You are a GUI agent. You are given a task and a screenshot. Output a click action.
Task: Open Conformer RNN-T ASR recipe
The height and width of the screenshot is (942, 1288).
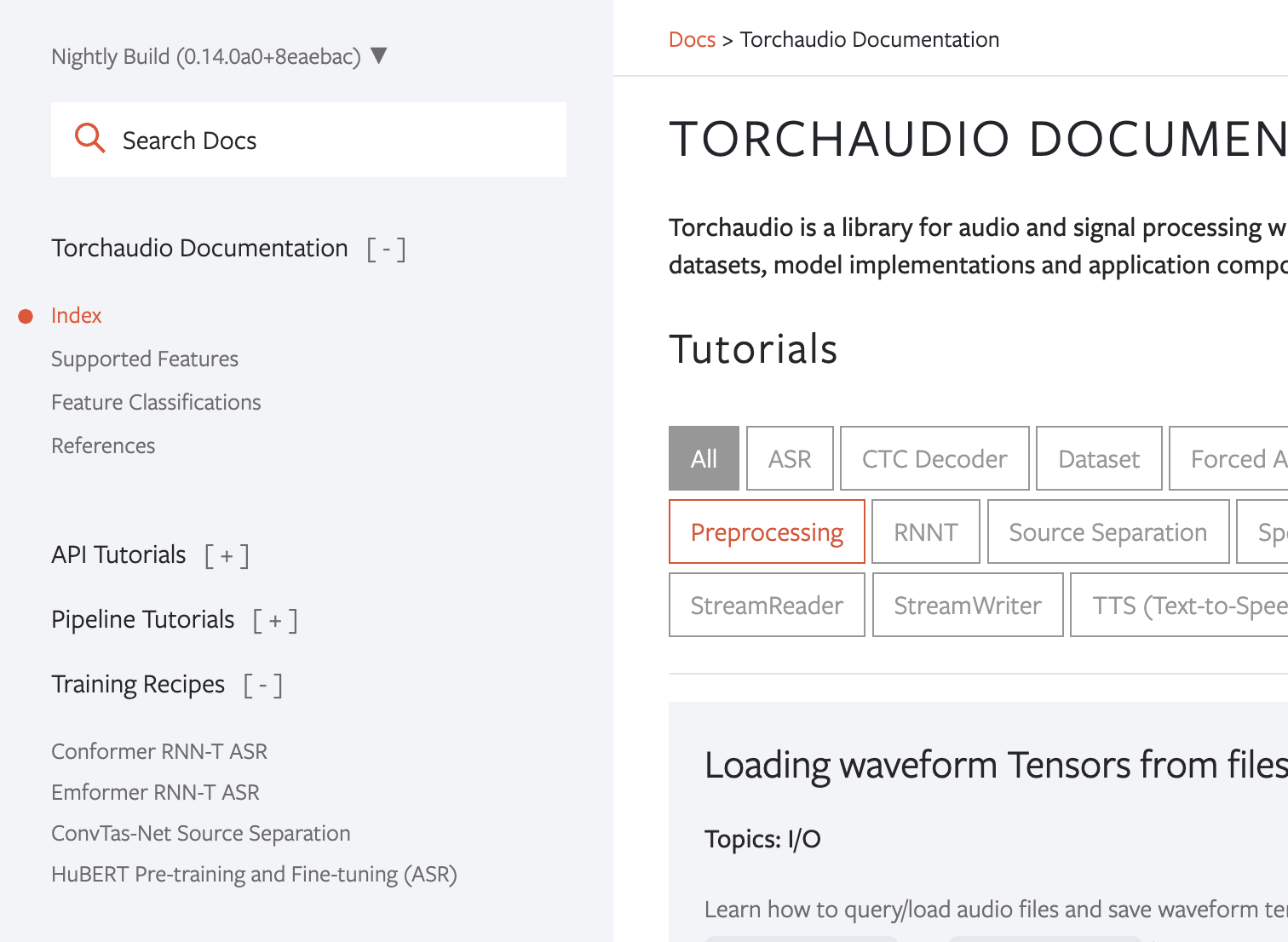(x=159, y=751)
